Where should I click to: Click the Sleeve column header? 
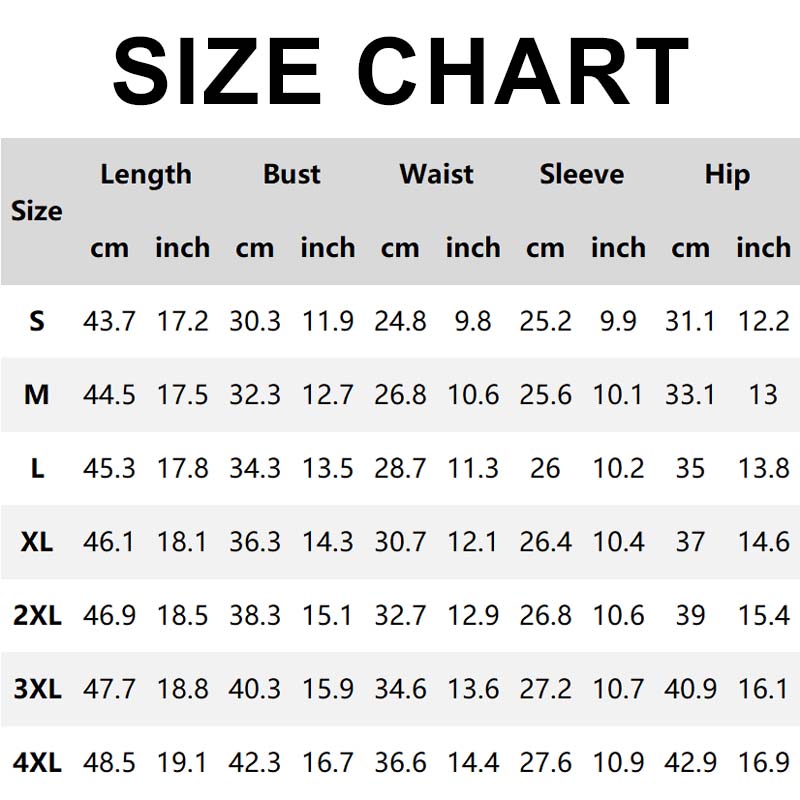[x=581, y=174]
